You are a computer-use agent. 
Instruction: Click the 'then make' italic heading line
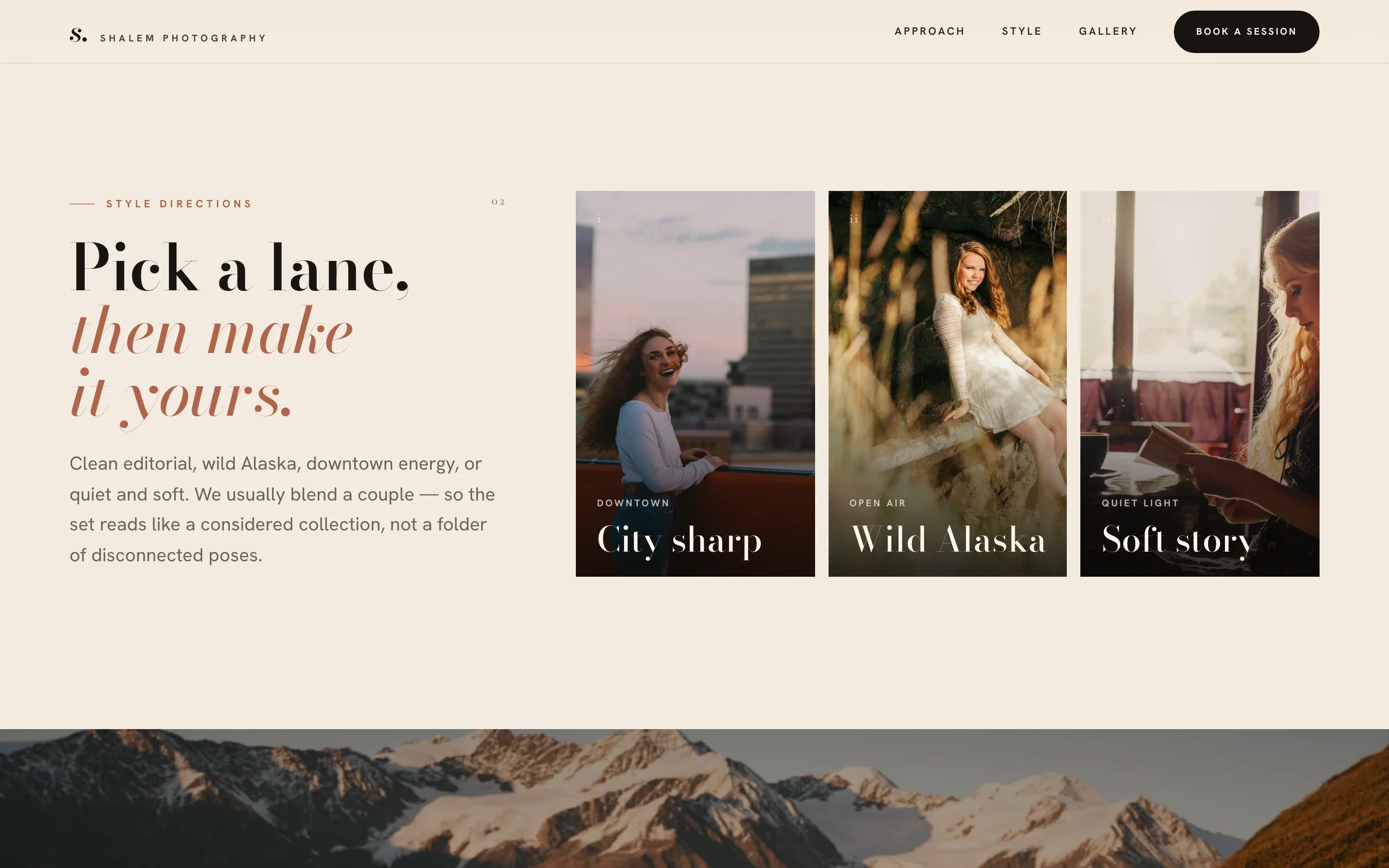tap(211, 331)
